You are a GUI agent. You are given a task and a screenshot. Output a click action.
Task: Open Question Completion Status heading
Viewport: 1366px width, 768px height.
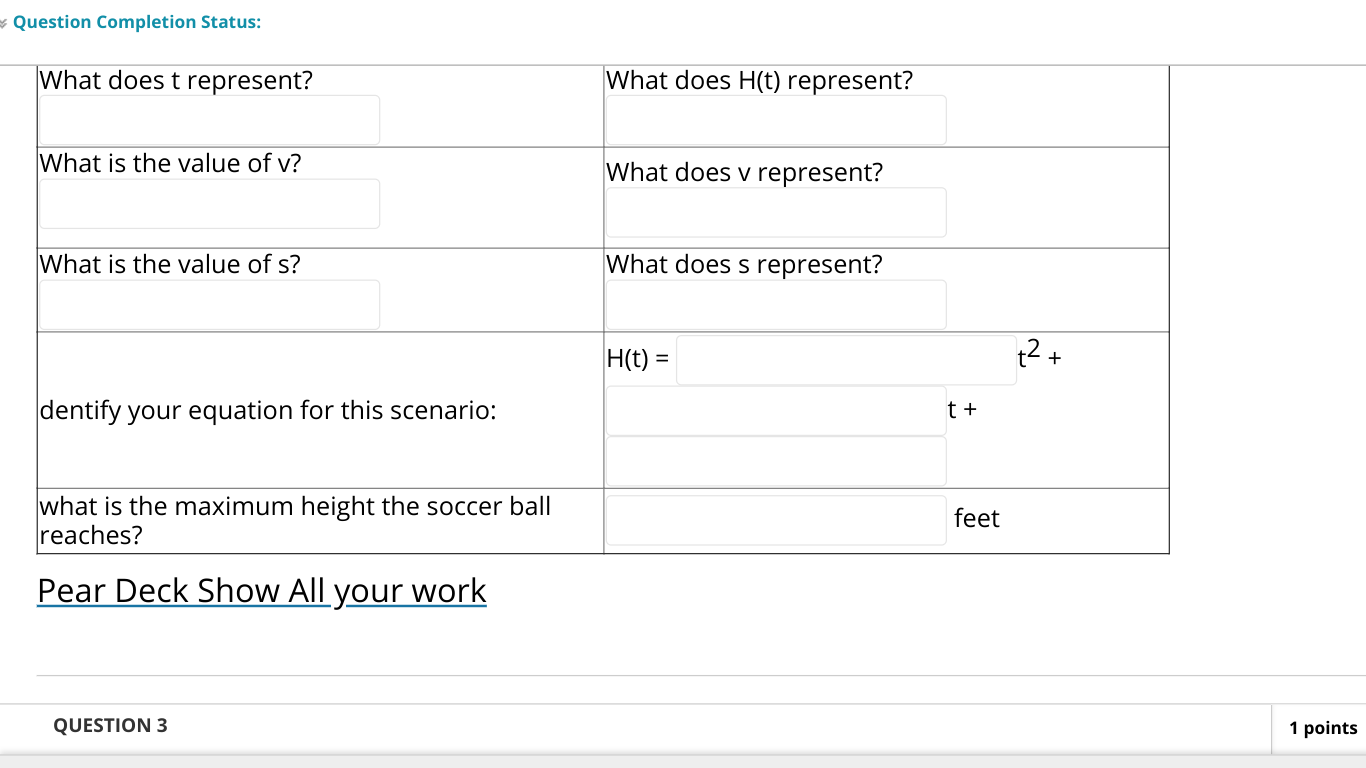(137, 22)
